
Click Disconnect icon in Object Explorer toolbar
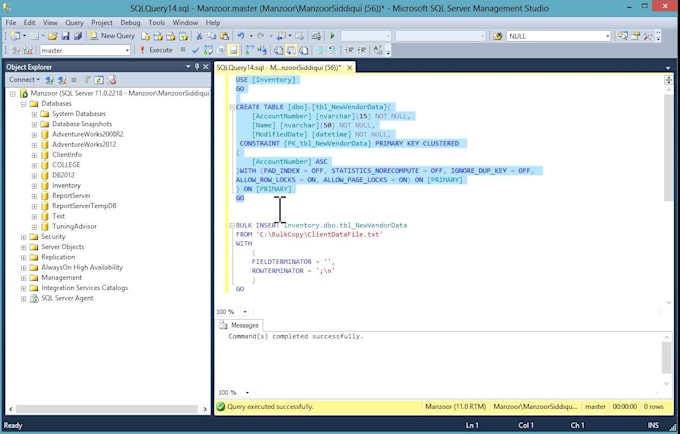click(62, 80)
